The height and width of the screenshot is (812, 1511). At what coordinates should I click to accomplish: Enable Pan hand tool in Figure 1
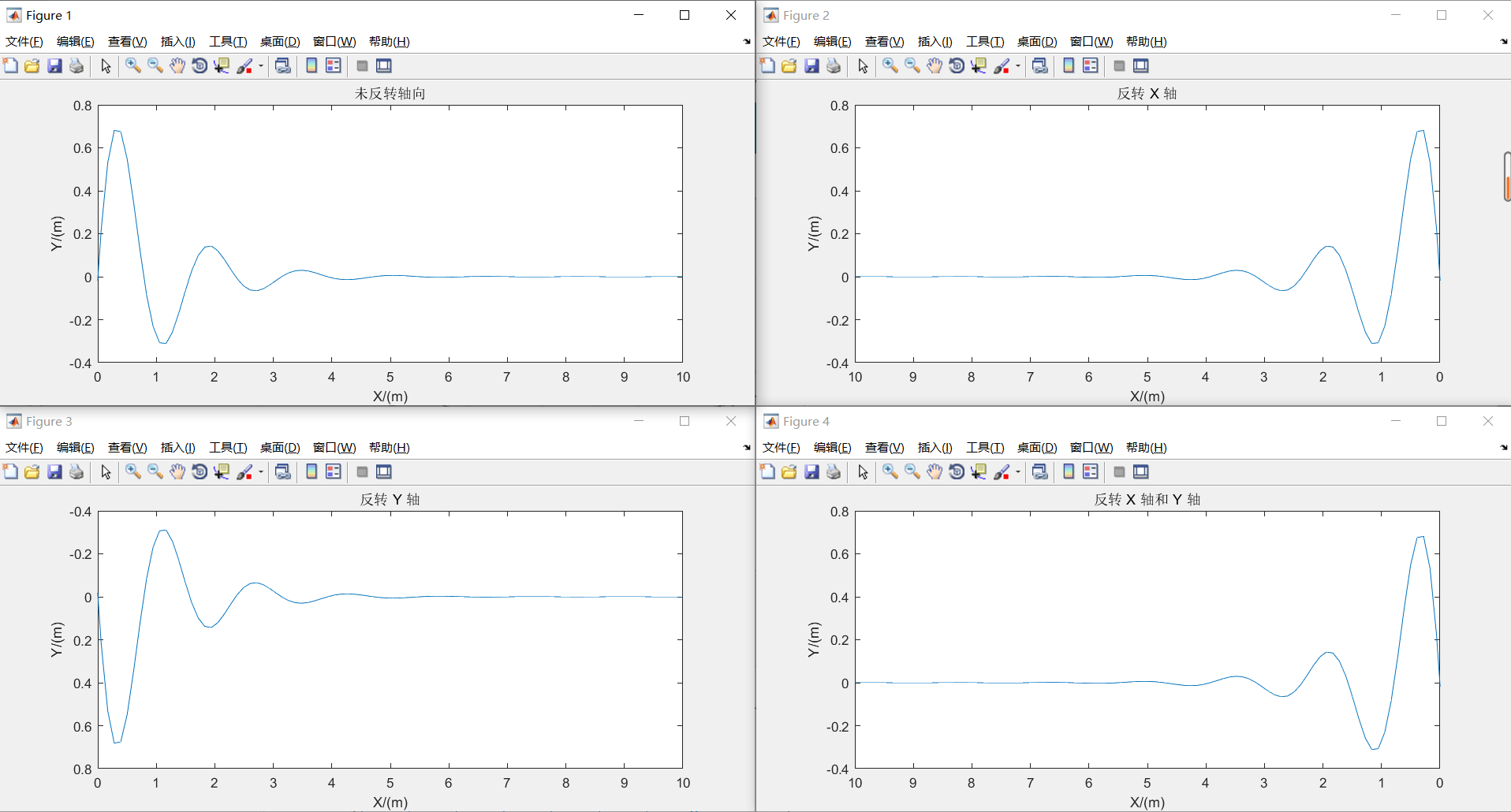pyautogui.click(x=177, y=65)
